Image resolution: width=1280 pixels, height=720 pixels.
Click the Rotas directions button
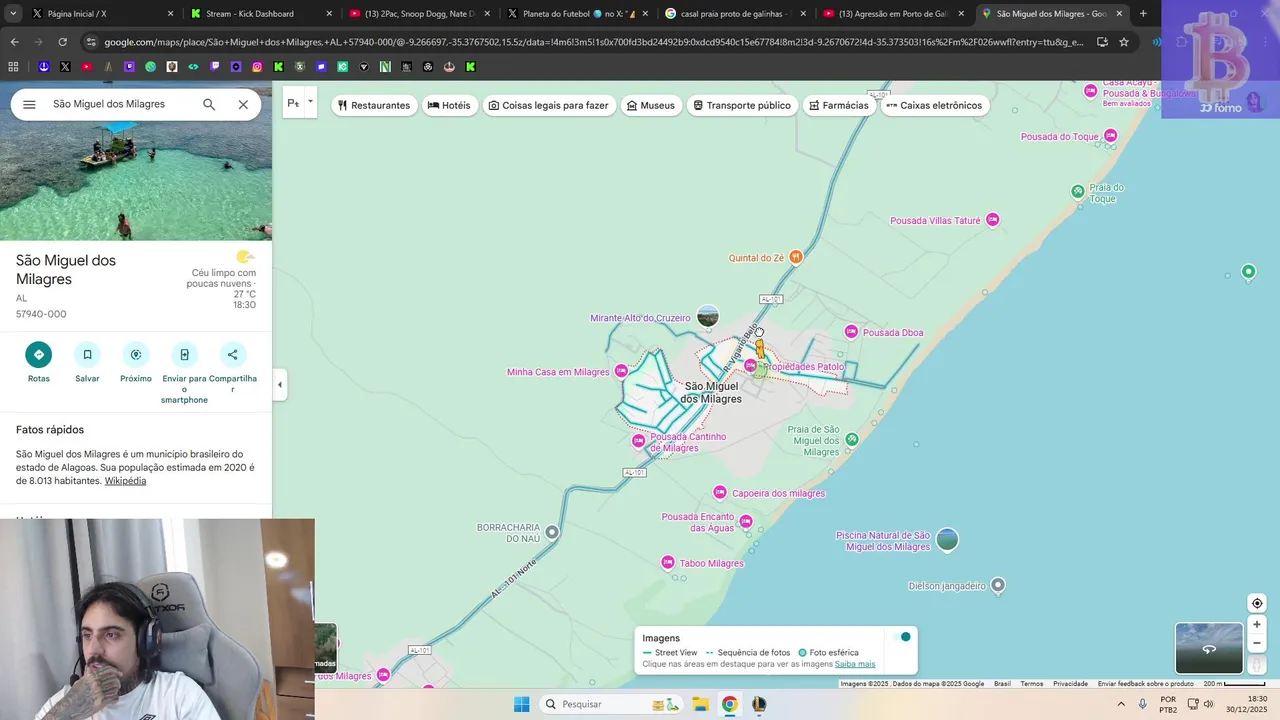[x=39, y=354]
